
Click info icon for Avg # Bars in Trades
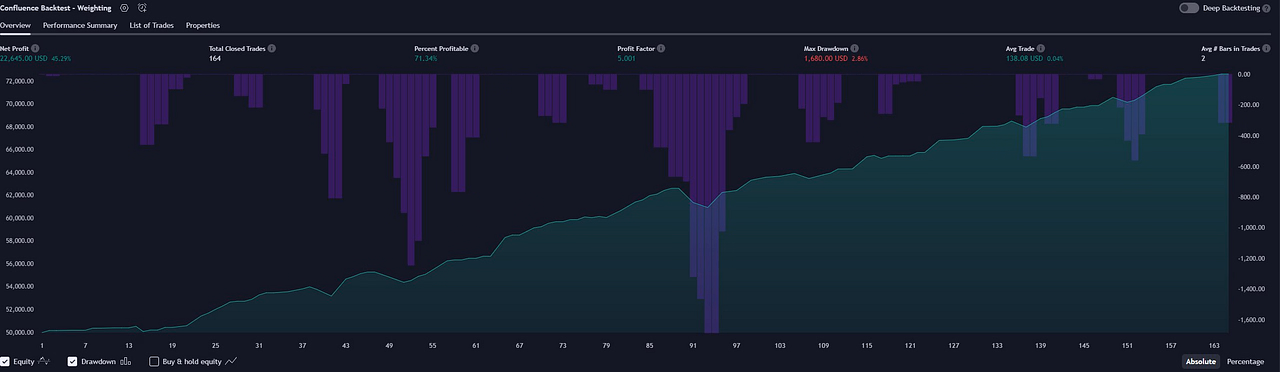point(1270,47)
